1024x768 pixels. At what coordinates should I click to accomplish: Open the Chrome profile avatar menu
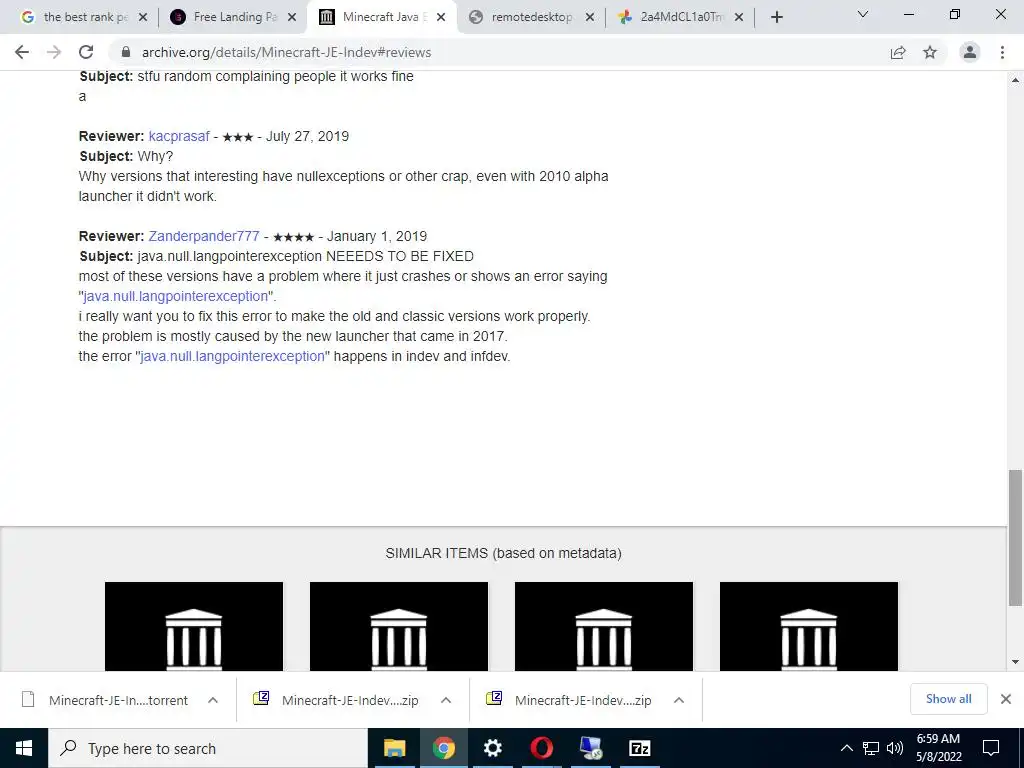point(970,52)
